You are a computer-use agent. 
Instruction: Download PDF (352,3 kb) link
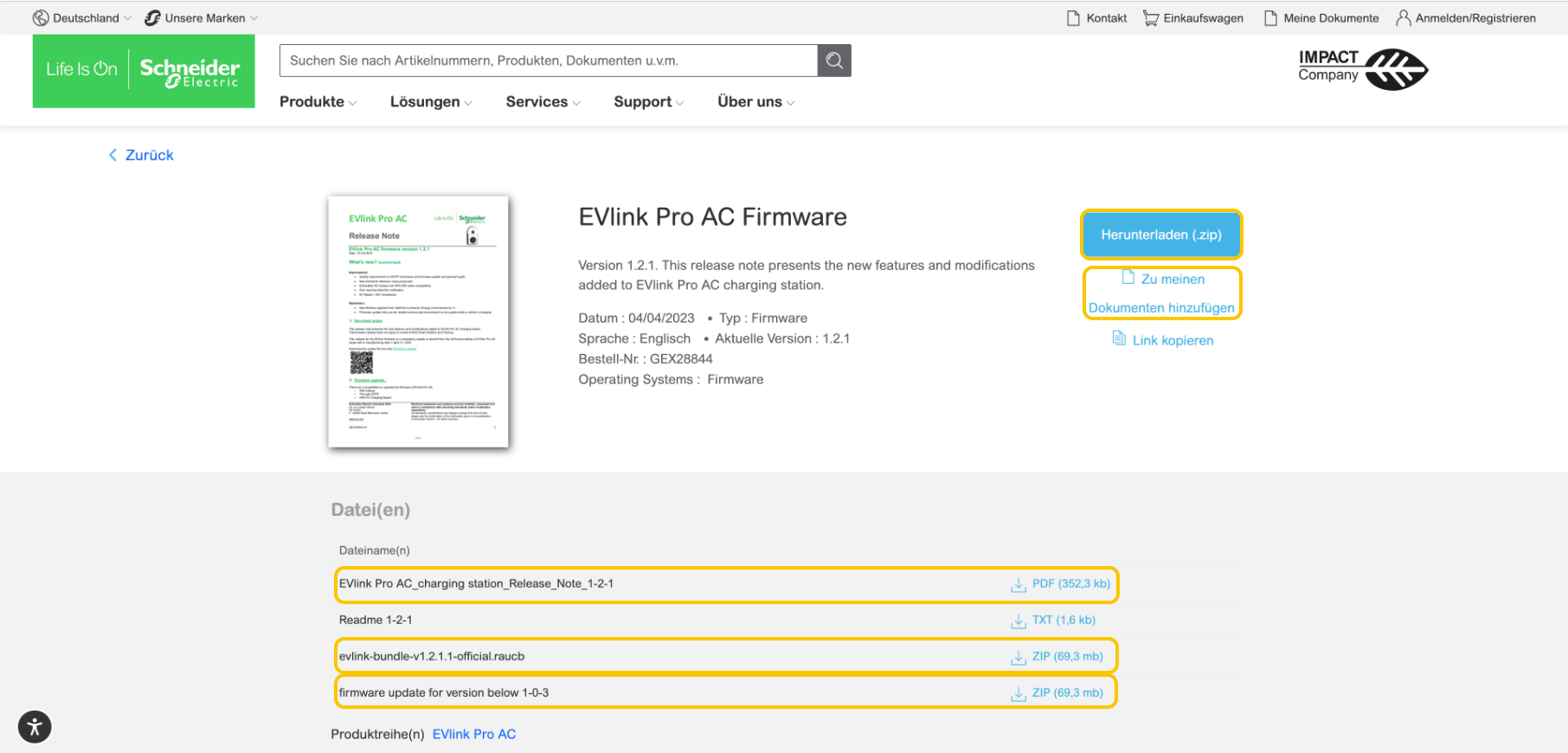[x=1070, y=584]
